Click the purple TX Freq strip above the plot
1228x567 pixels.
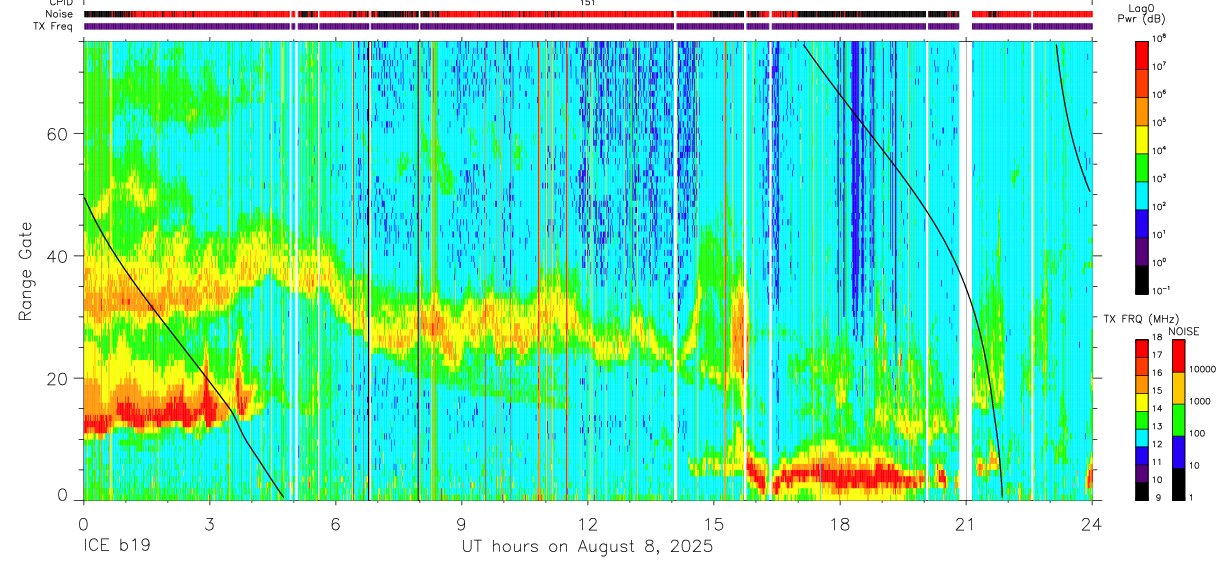click(x=587, y=26)
